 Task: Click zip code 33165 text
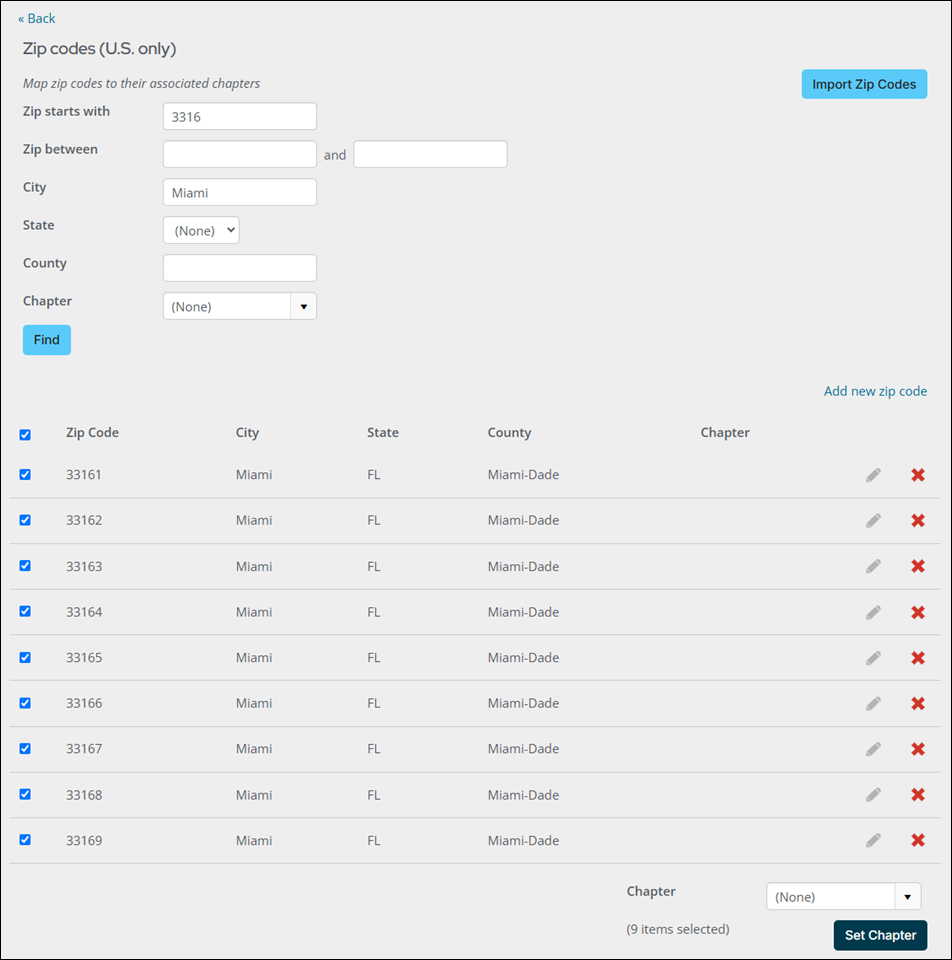84,658
